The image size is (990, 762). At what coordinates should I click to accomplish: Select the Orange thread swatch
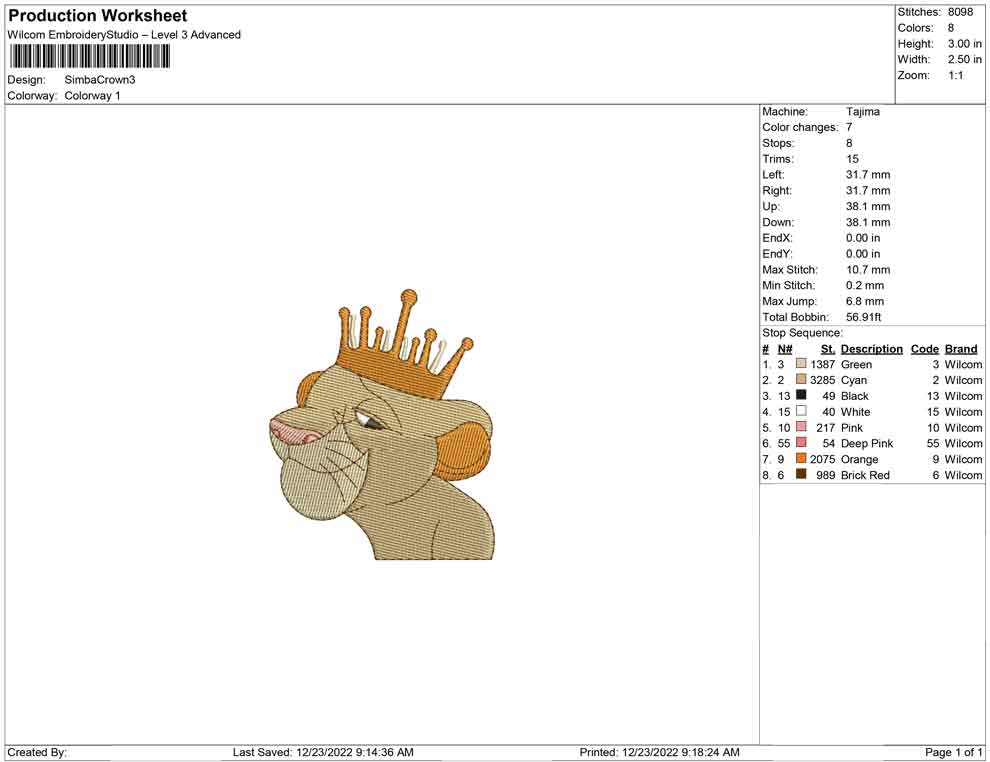[x=800, y=459]
